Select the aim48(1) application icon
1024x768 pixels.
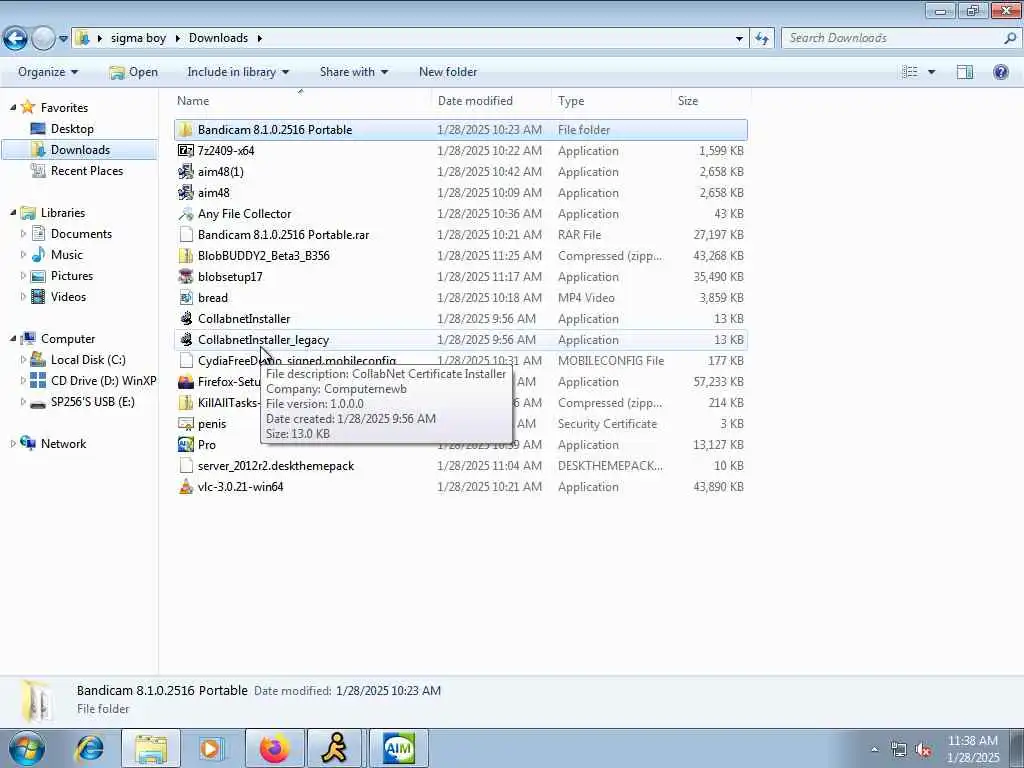click(x=185, y=172)
